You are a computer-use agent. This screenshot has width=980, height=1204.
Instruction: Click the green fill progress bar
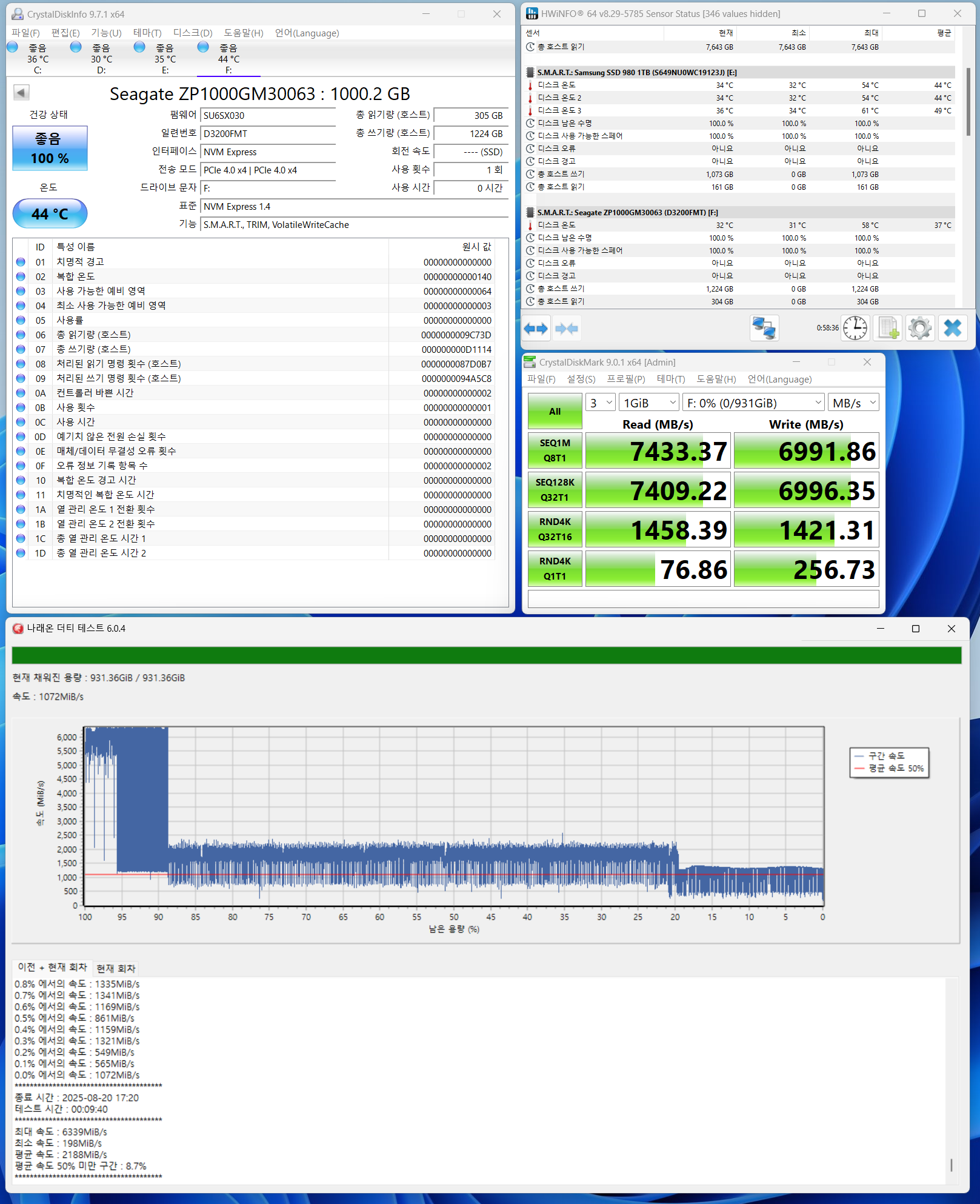(486, 655)
